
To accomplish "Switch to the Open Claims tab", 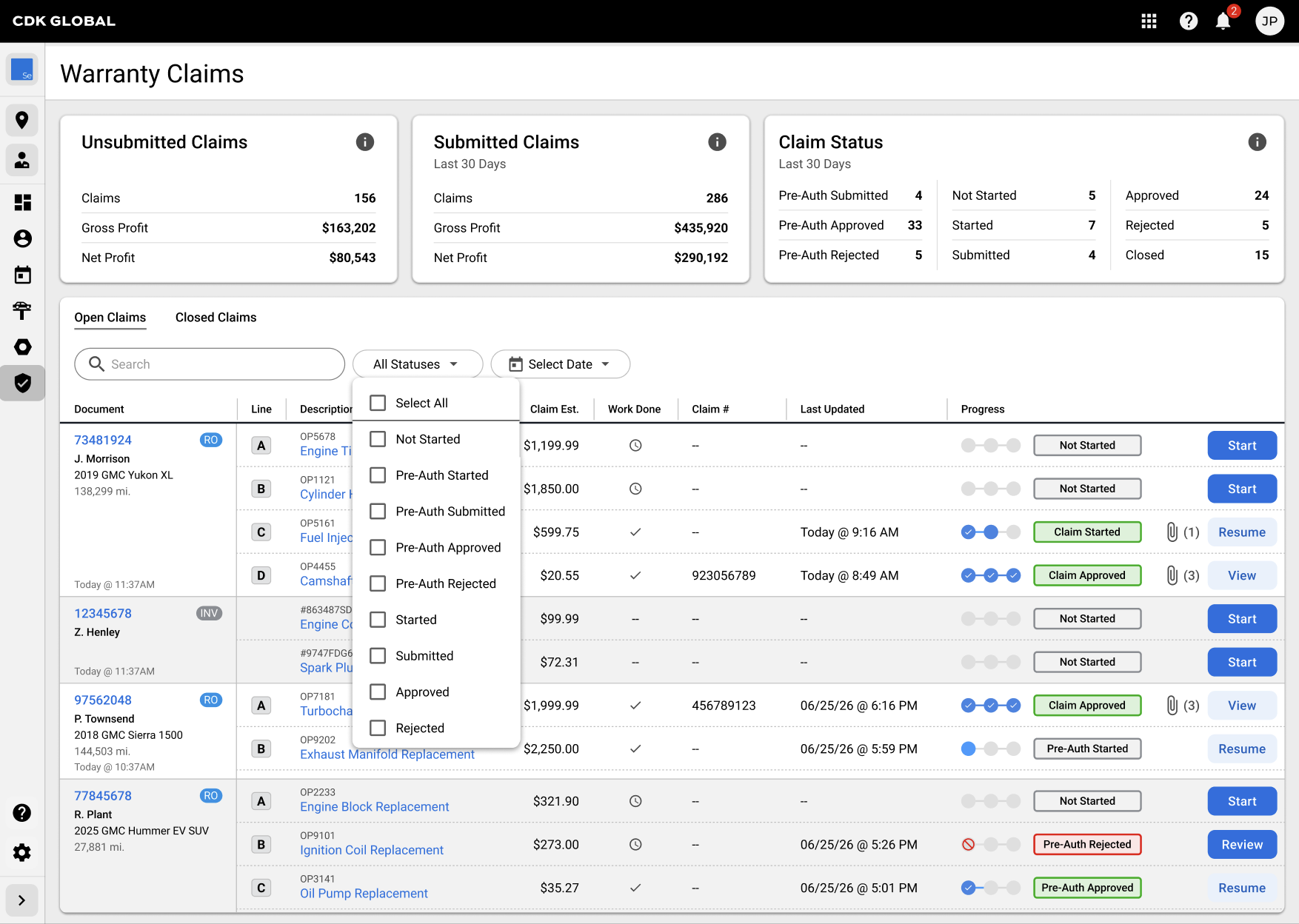I will tap(110, 318).
